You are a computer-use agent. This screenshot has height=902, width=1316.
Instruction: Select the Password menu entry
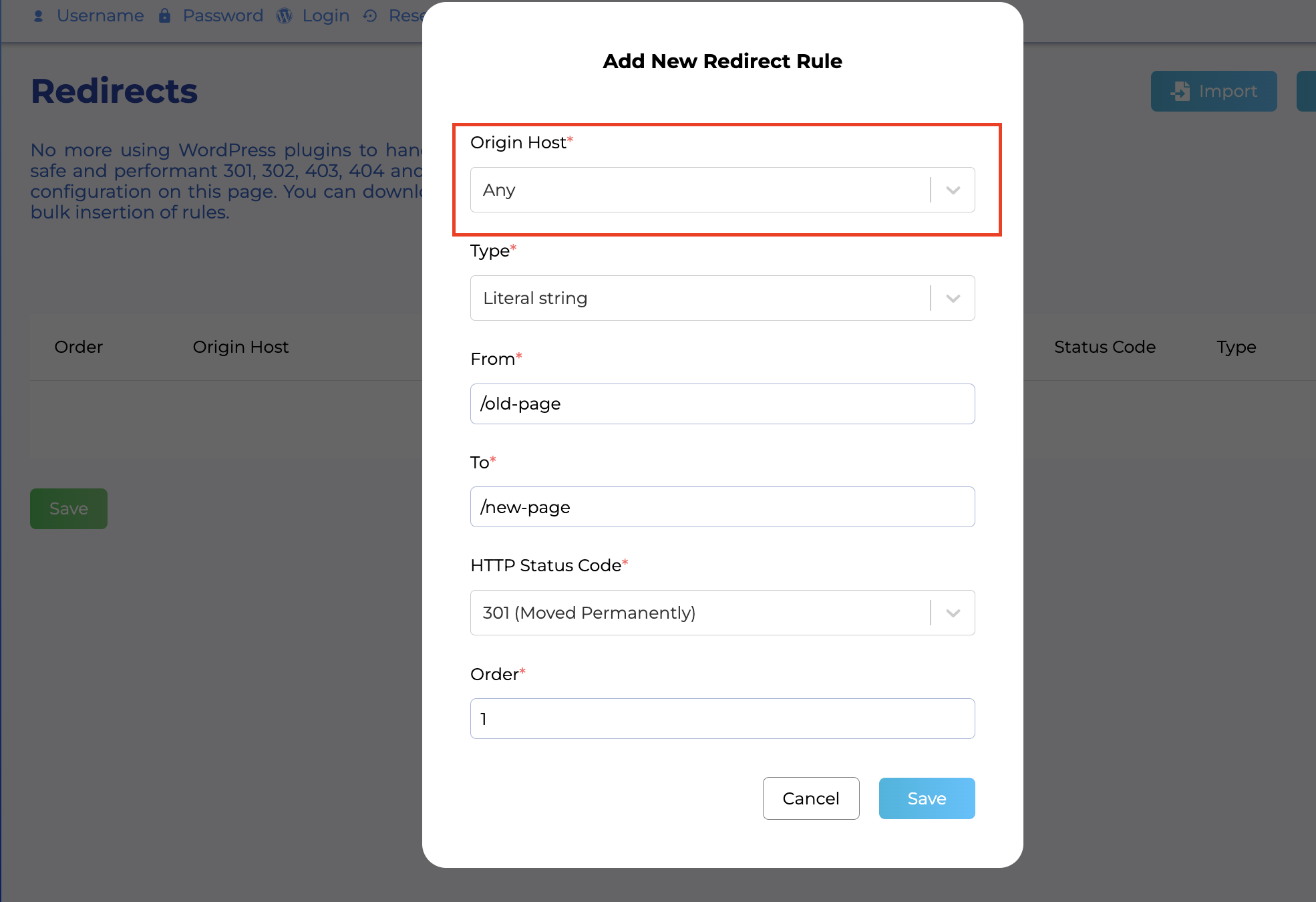(x=222, y=15)
